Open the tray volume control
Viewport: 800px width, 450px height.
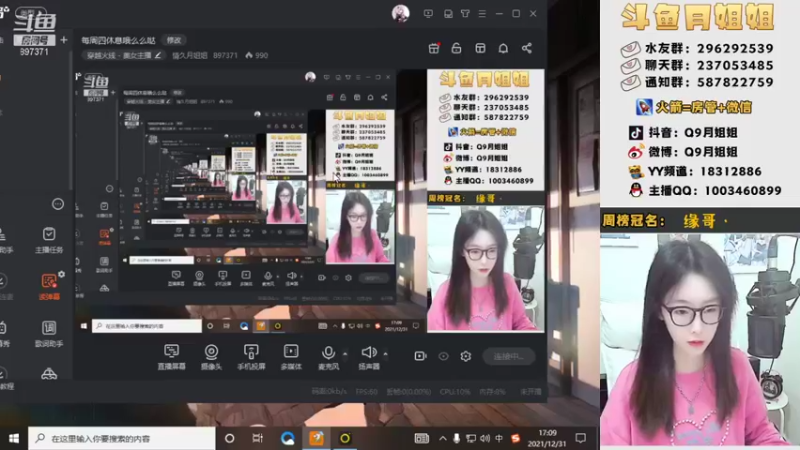pos(485,438)
